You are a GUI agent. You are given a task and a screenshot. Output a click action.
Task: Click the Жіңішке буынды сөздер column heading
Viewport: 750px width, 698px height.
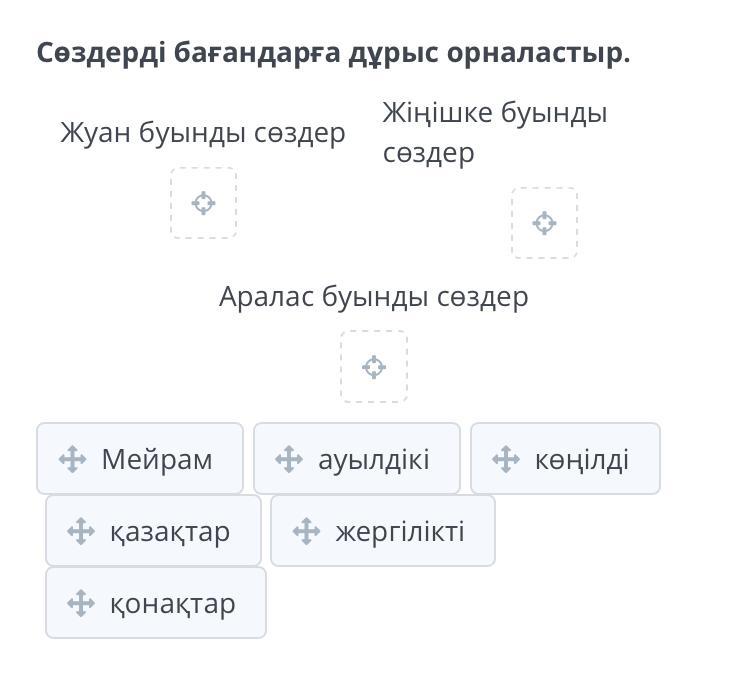coord(494,132)
